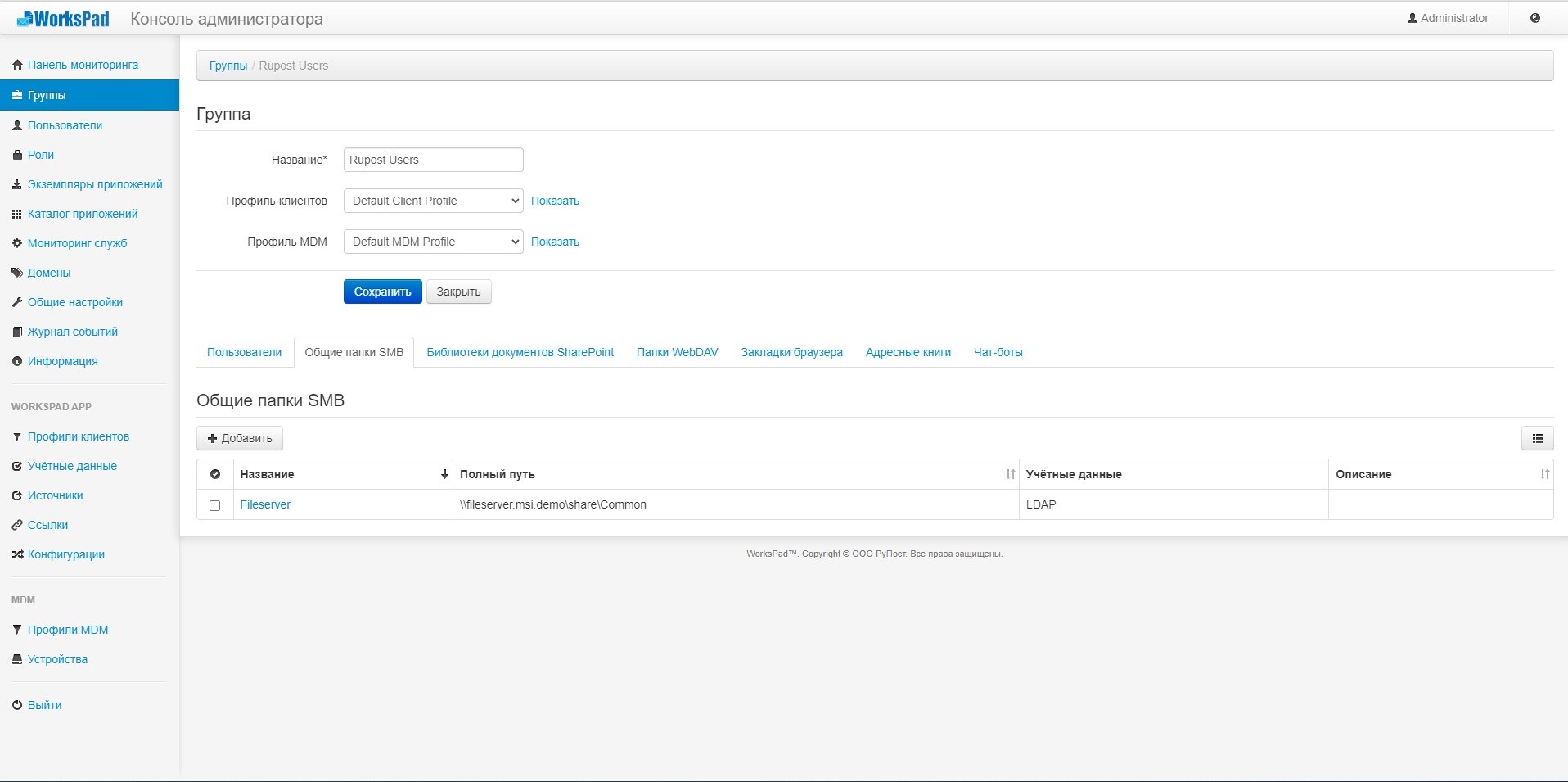Screen dimensions: 1568x782
Task: Open Профили клиентов in sidebar
Action: point(79,436)
